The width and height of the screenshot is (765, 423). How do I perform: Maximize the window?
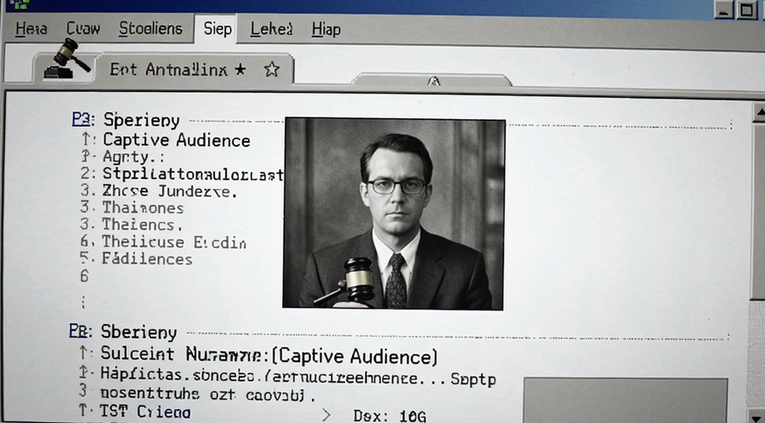[746, 9]
